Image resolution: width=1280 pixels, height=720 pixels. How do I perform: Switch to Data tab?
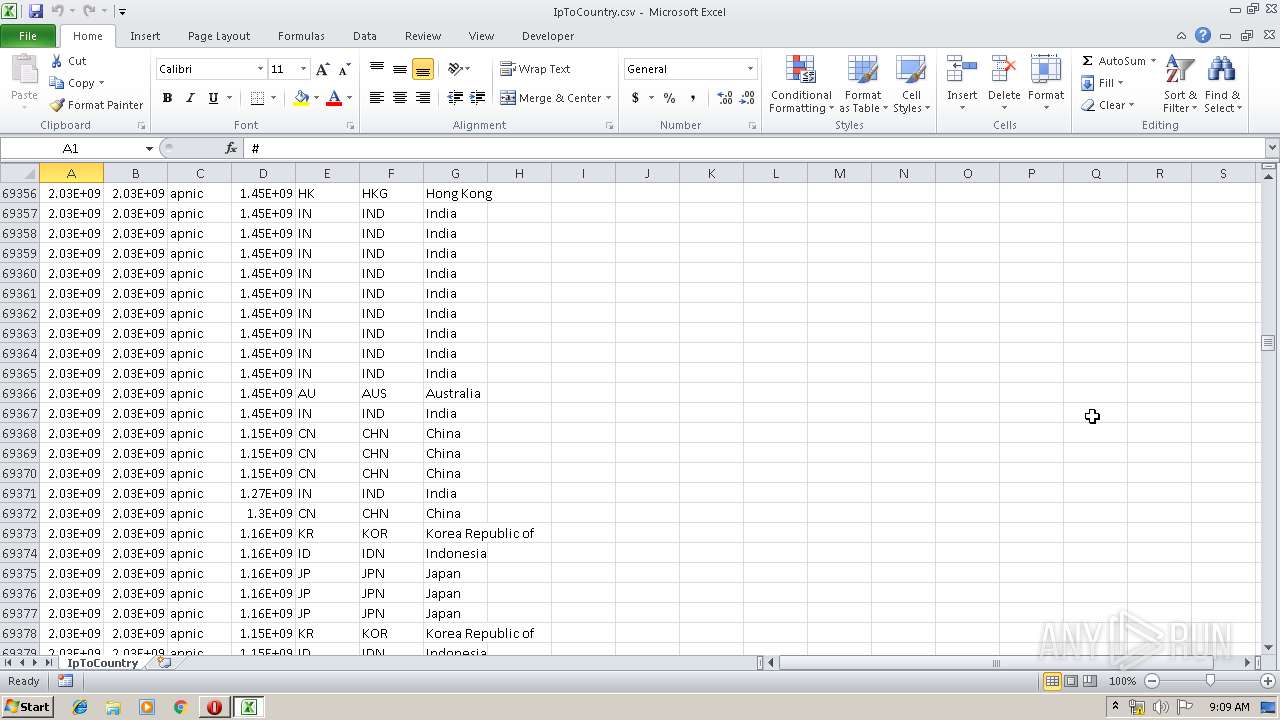coord(365,36)
